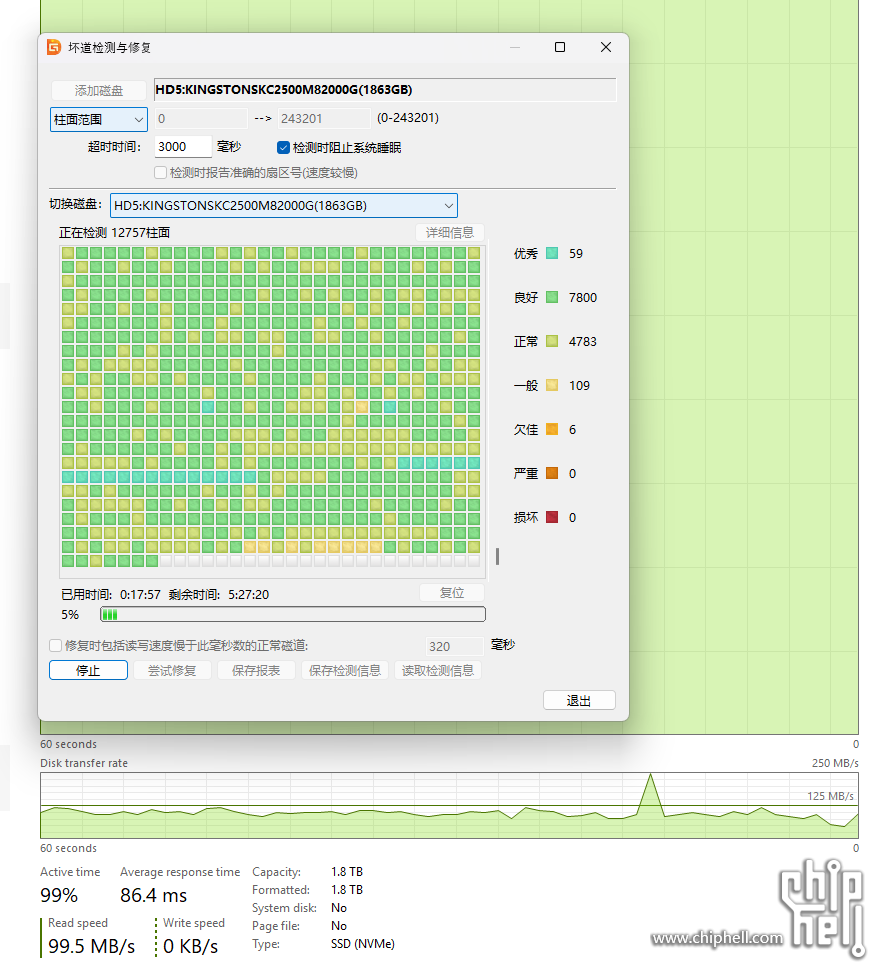Maximize the 坏道检测与修复 window

point(560,47)
